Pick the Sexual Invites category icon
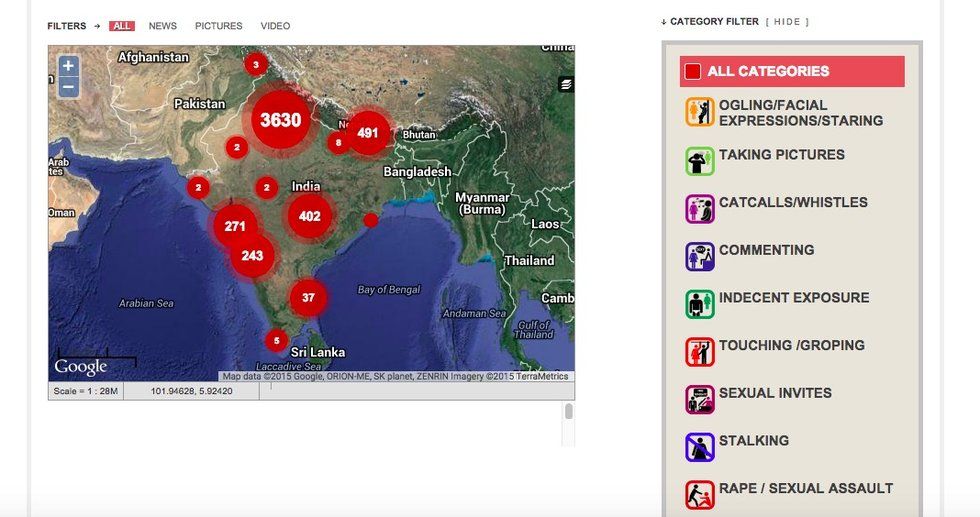The image size is (980, 517). (x=699, y=400)
